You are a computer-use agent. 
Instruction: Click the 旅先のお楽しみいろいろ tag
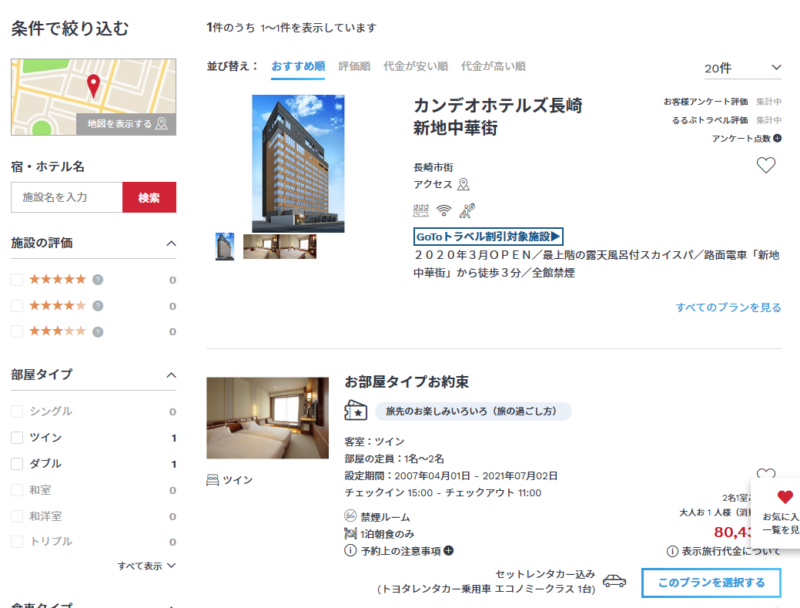click(473, 411)
